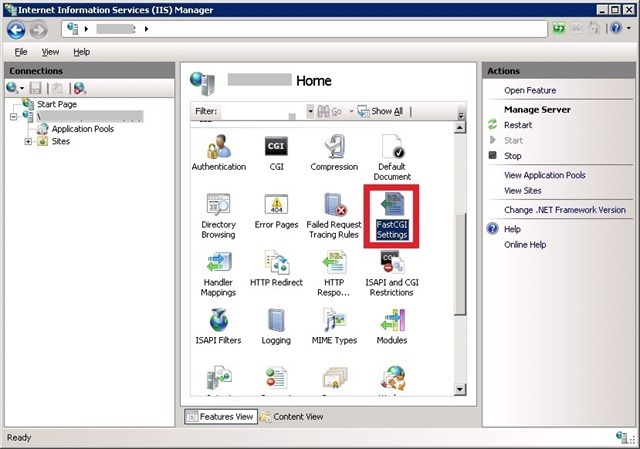This screenshot has width=640, height=449.
Task: Open ISAPI and CGI Restrictions
Action: [392, 273]
